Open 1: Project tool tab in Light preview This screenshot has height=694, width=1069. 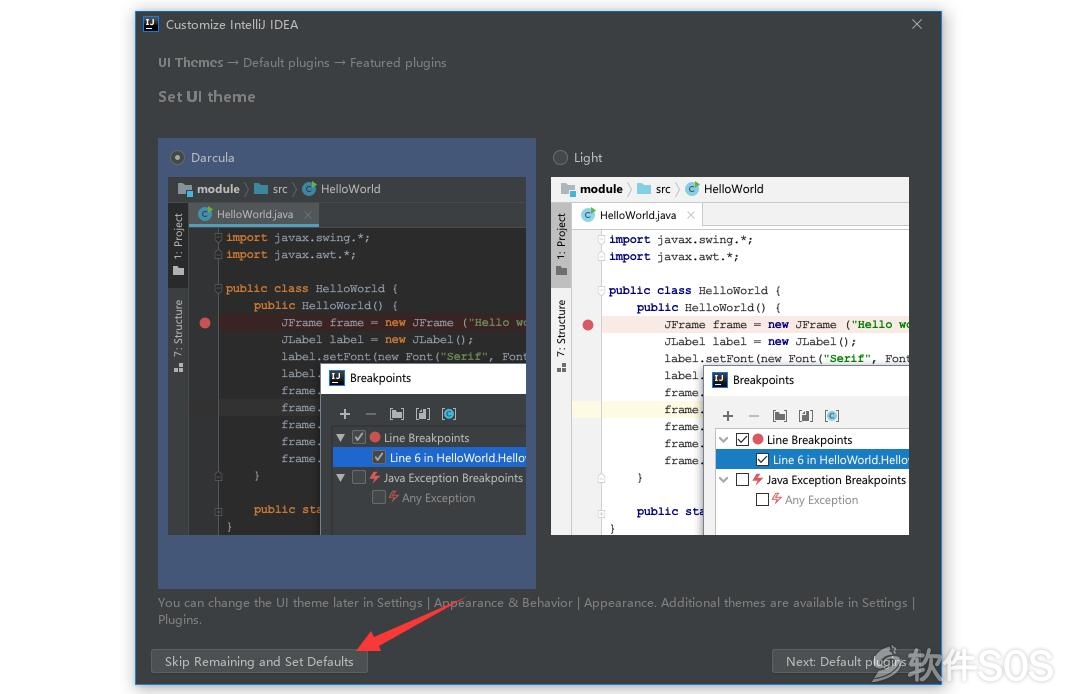click(562, 244)
